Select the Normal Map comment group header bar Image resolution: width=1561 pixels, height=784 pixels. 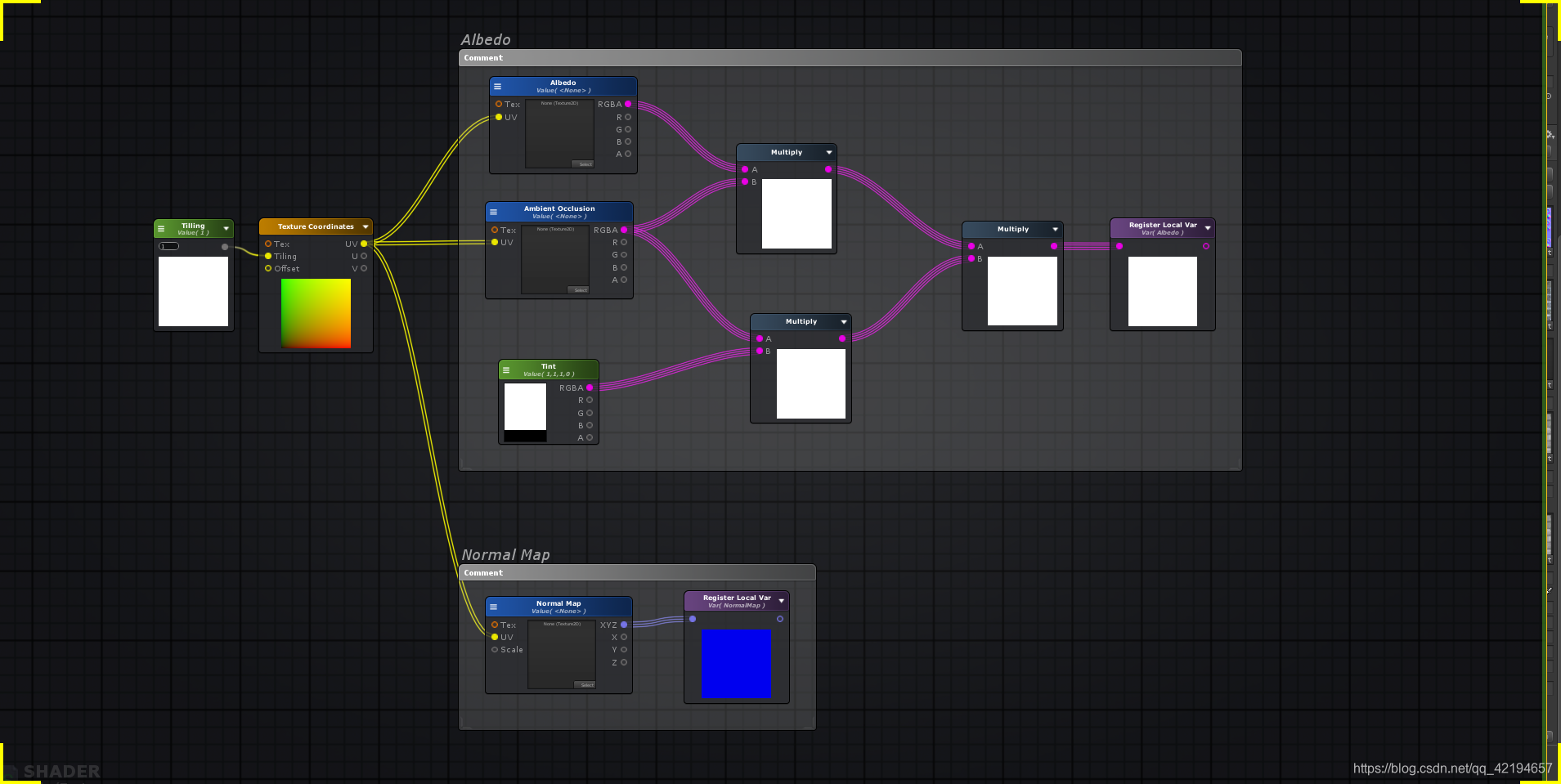click(638, 573)
